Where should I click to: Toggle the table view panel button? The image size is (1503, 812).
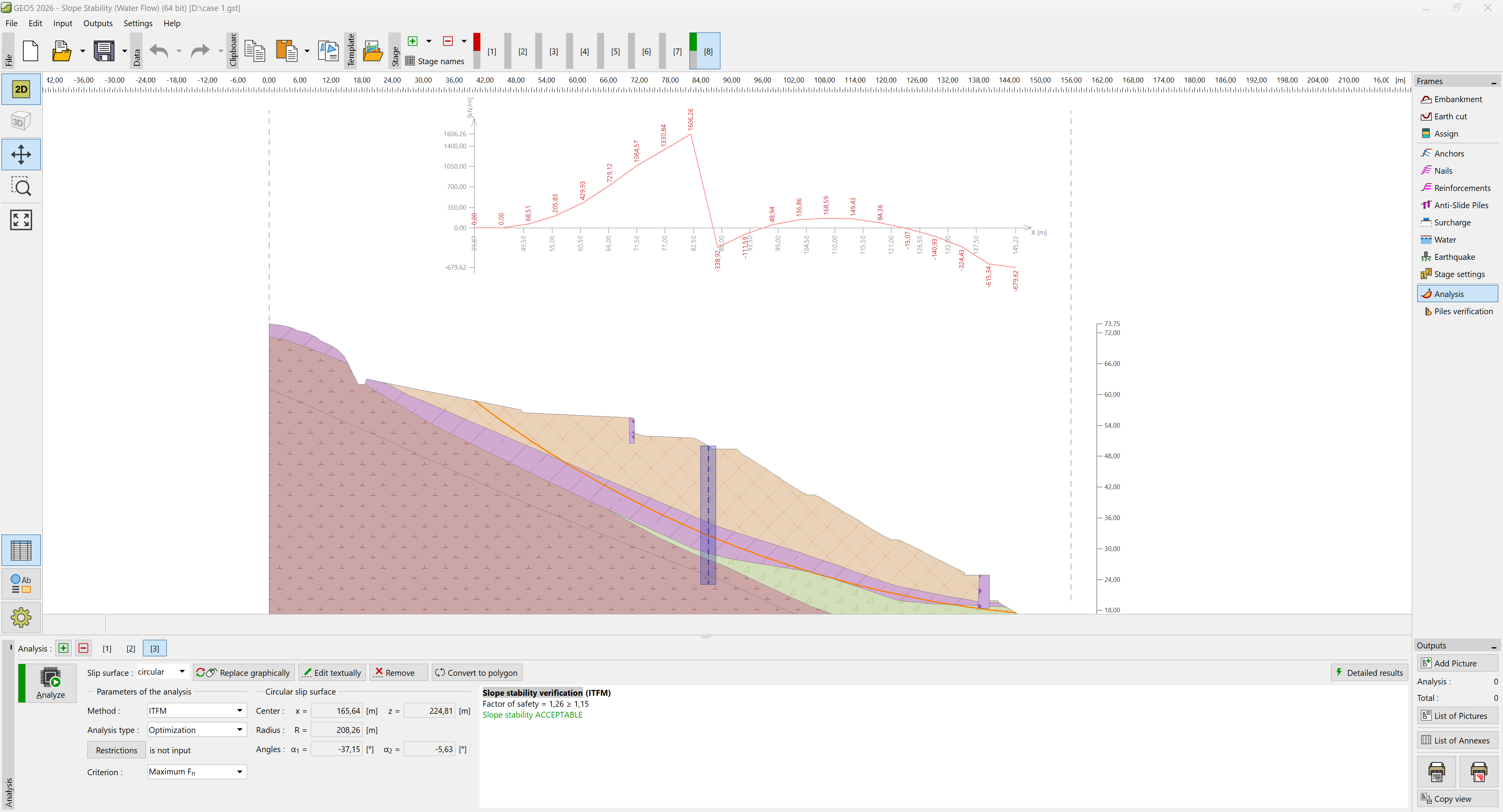click(x=21, y=550)
